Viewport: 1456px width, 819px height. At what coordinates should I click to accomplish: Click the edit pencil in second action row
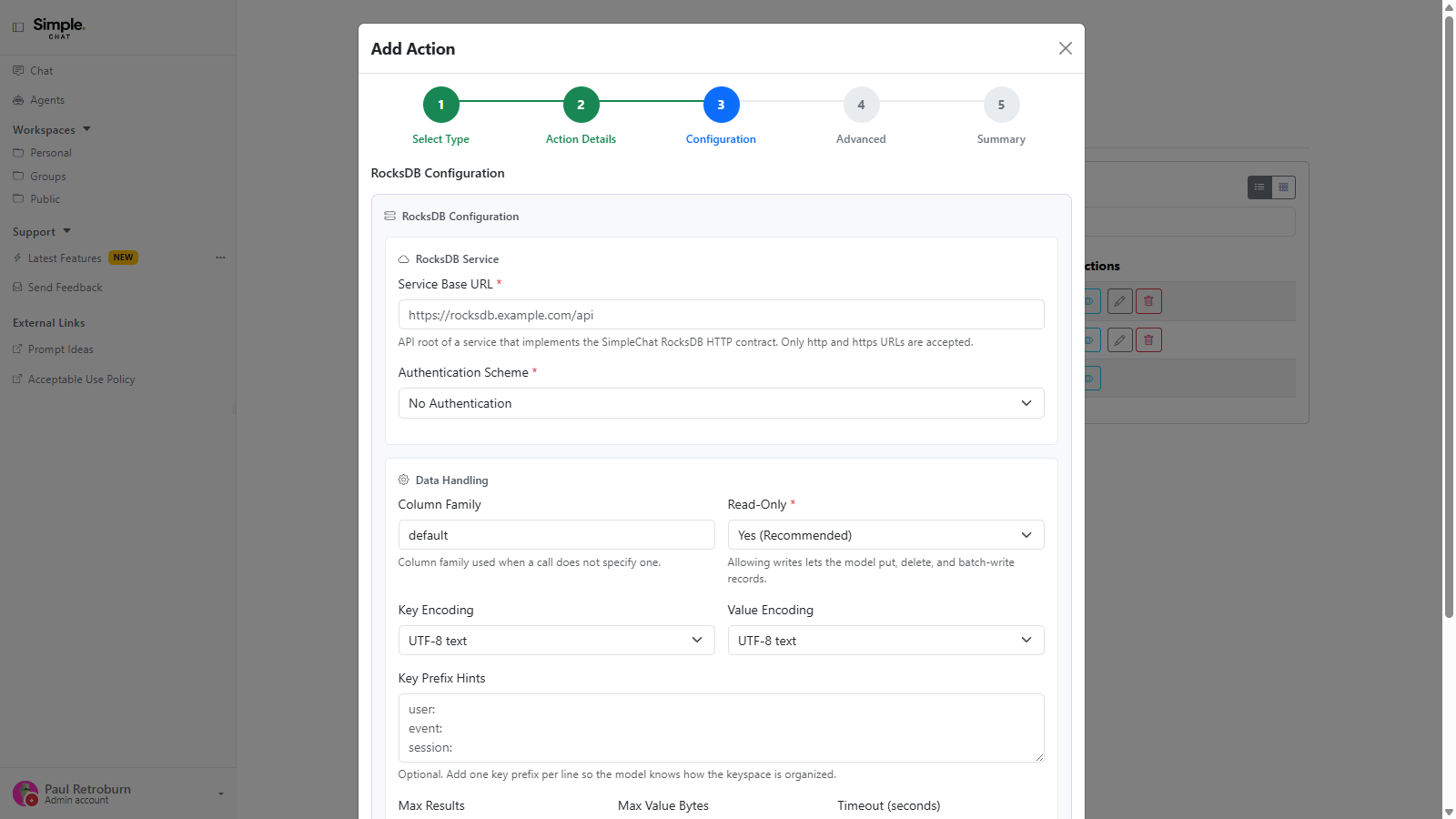1120,340
